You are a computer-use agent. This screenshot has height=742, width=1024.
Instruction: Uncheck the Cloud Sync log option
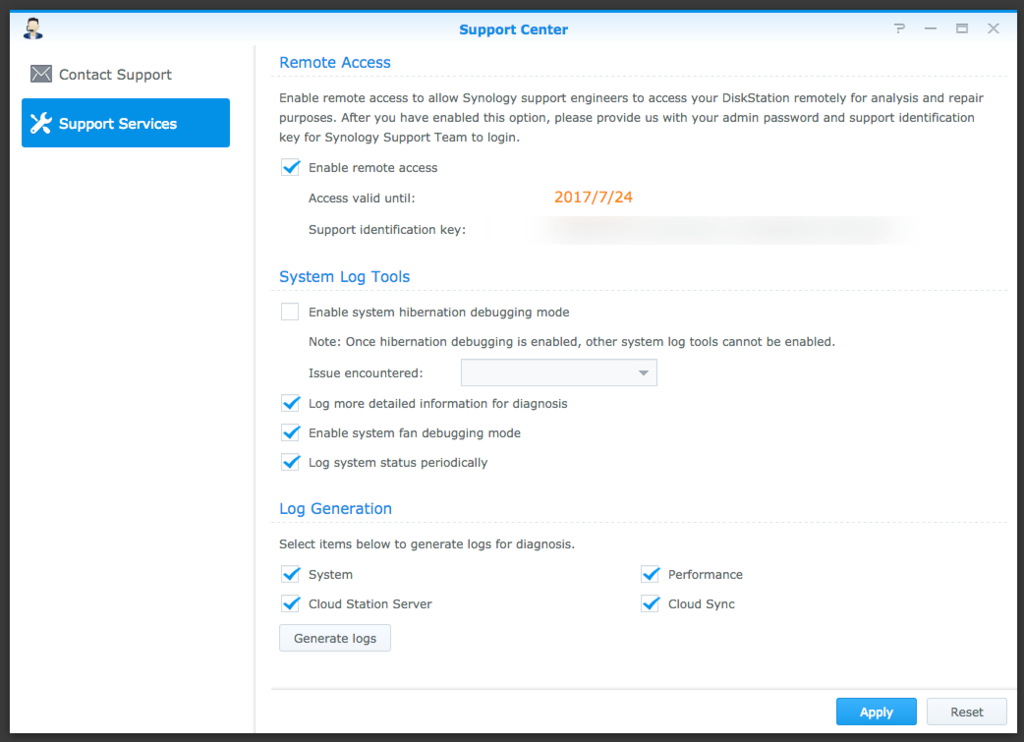(651, 604)
